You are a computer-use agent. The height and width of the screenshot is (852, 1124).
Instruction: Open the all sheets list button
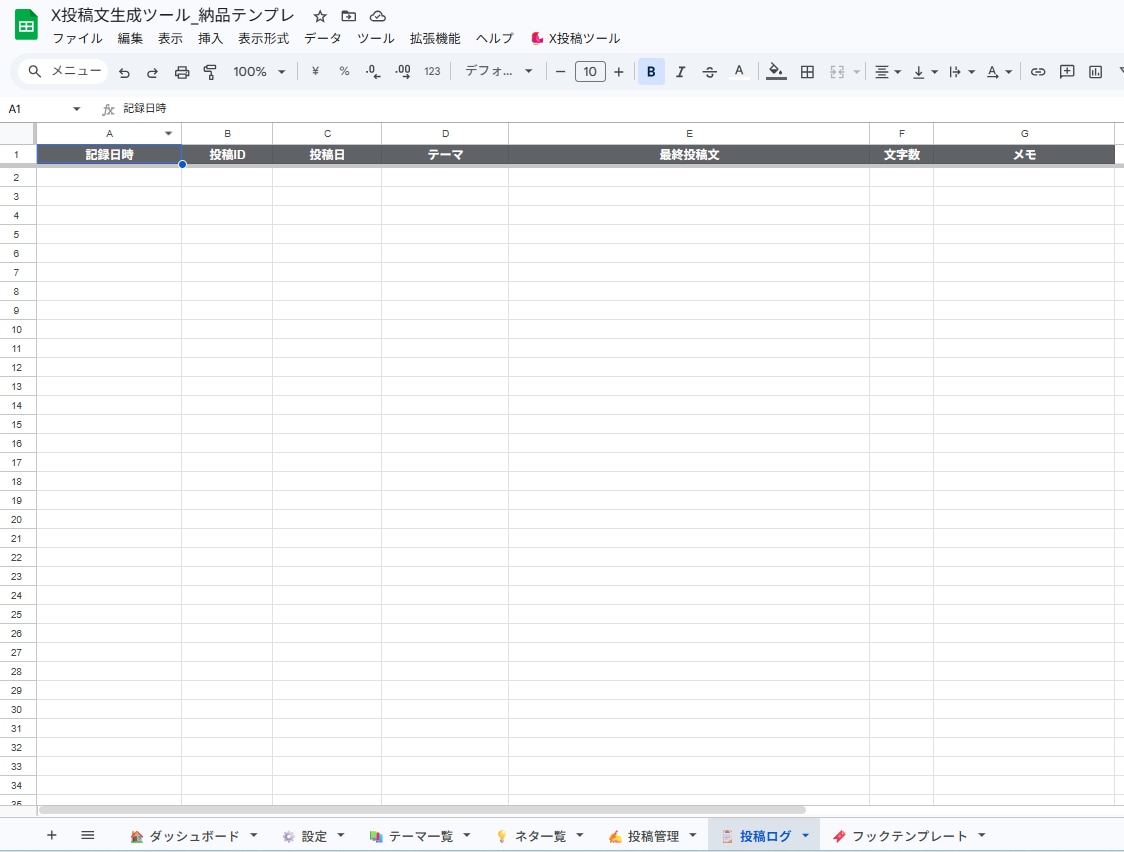87,835
